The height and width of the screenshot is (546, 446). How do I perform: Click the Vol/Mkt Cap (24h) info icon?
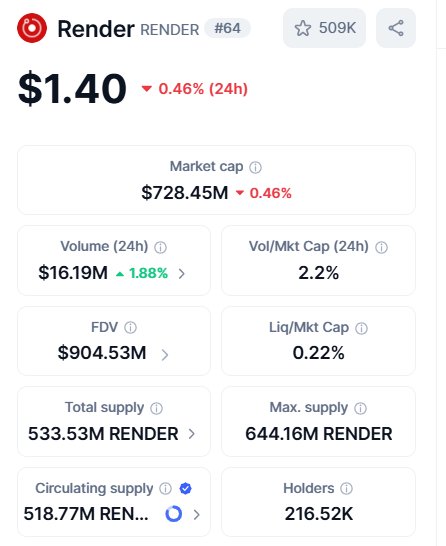coord(381,248)
